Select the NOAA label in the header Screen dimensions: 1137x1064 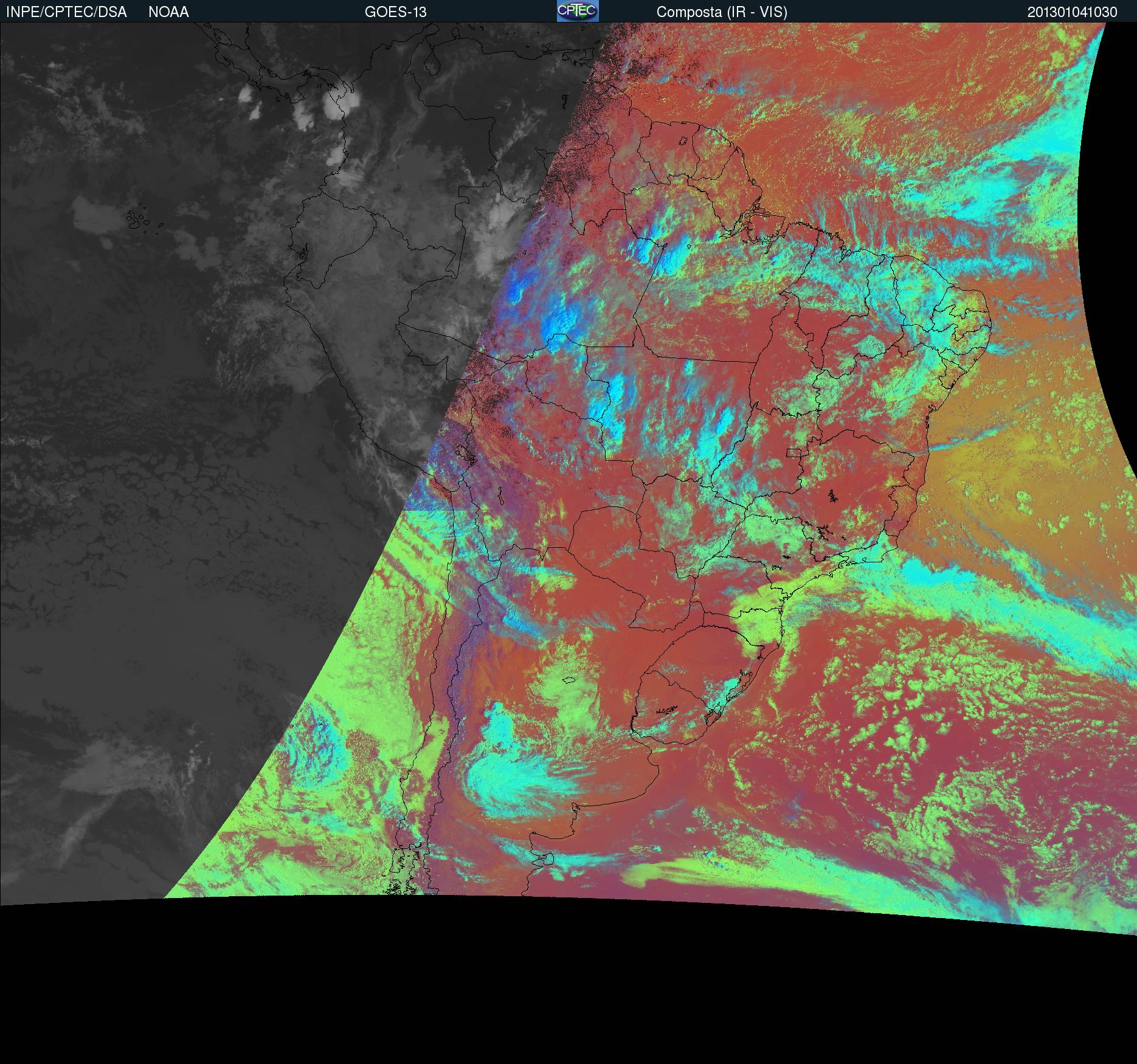(x=168, y=12)
